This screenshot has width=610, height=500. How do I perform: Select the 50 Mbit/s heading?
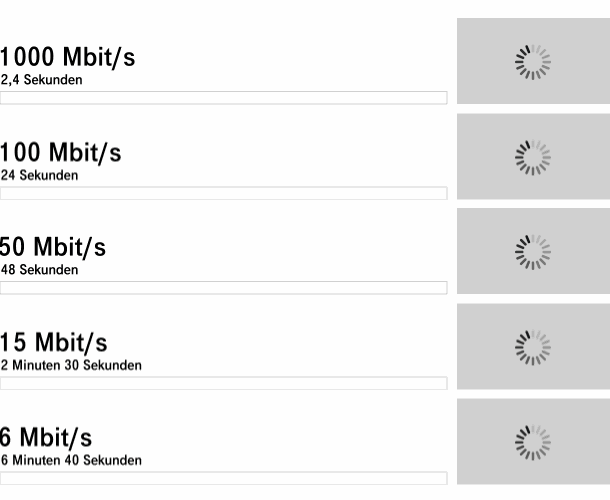point(53,247)
